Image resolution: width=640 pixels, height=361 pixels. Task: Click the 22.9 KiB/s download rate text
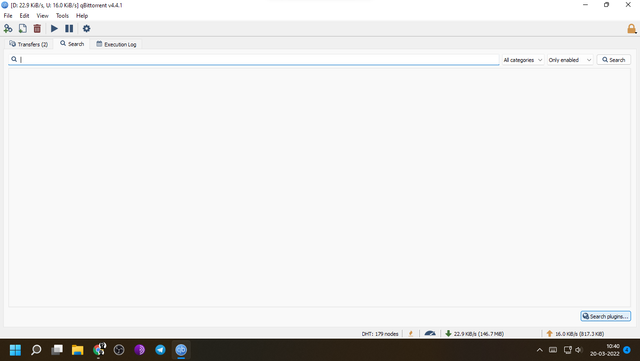[479, 334]
